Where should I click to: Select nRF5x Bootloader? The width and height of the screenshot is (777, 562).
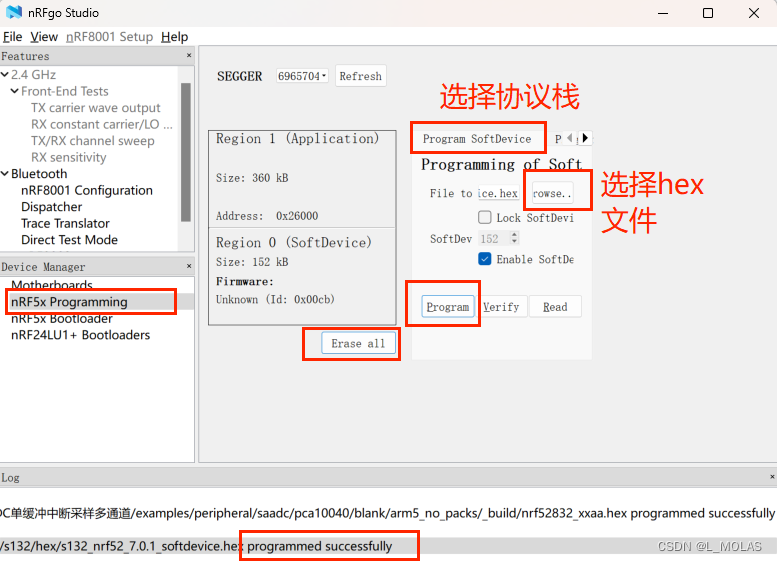coord(61,318)
